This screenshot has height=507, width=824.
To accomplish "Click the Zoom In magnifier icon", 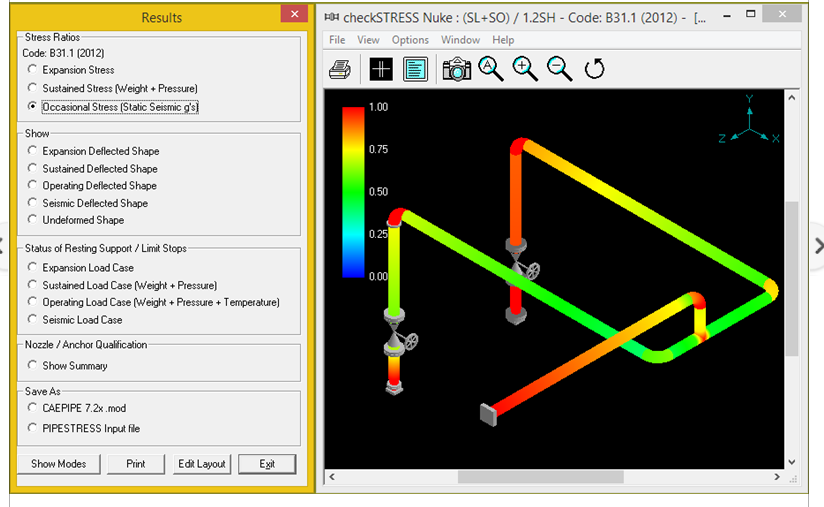I will [525, 68].
